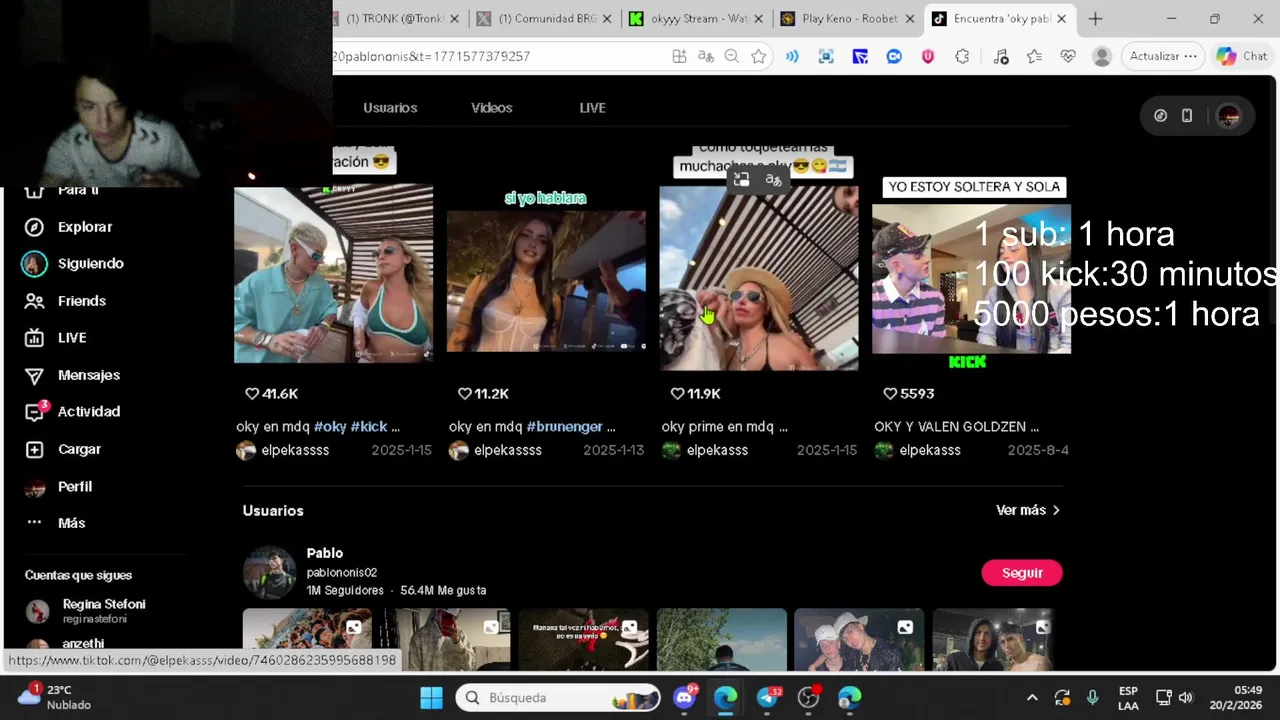Click the #oky hashtag link
1280x720 pixels.
[330, 427]
